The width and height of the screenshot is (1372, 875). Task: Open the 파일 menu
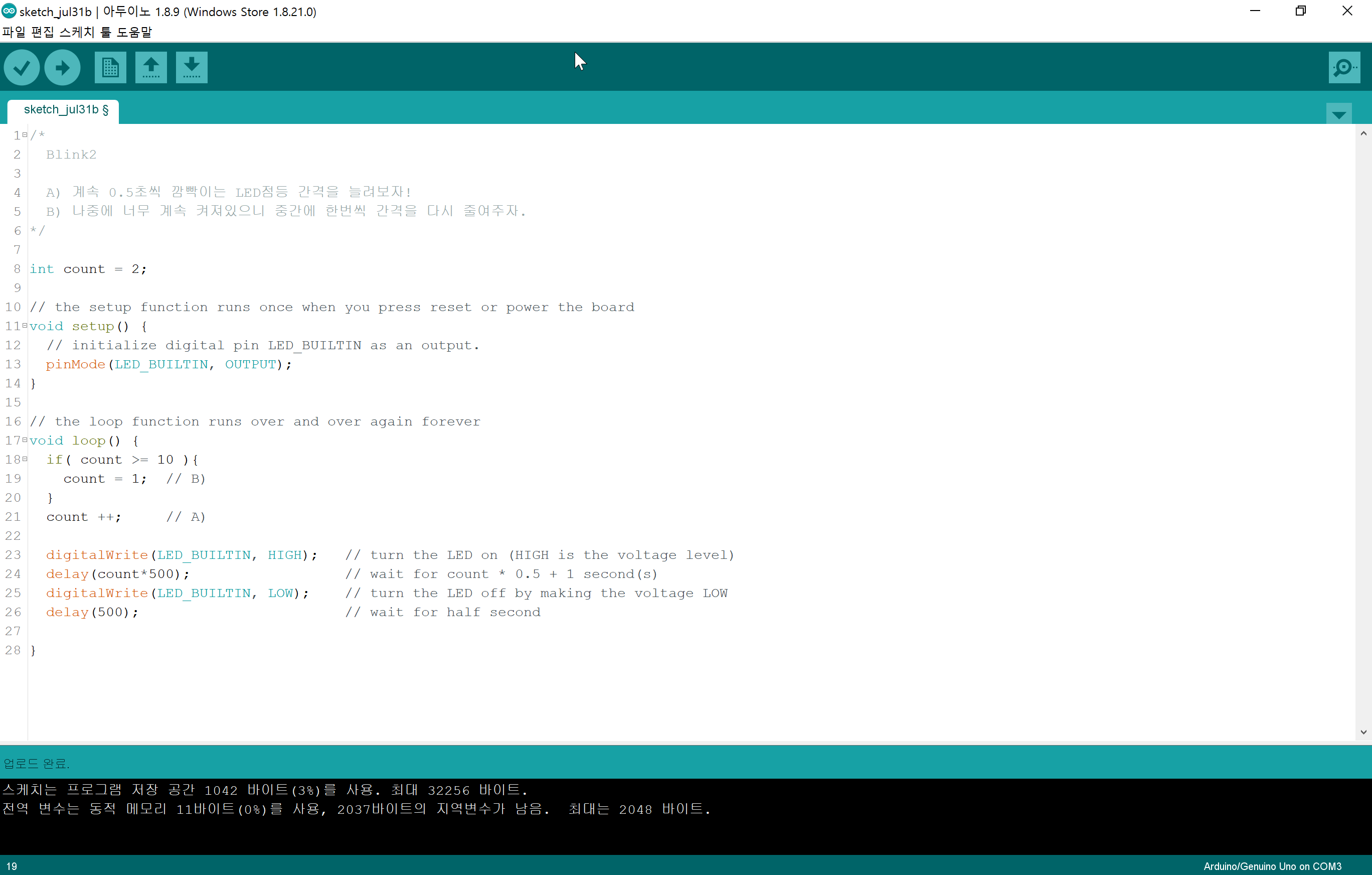14,33
